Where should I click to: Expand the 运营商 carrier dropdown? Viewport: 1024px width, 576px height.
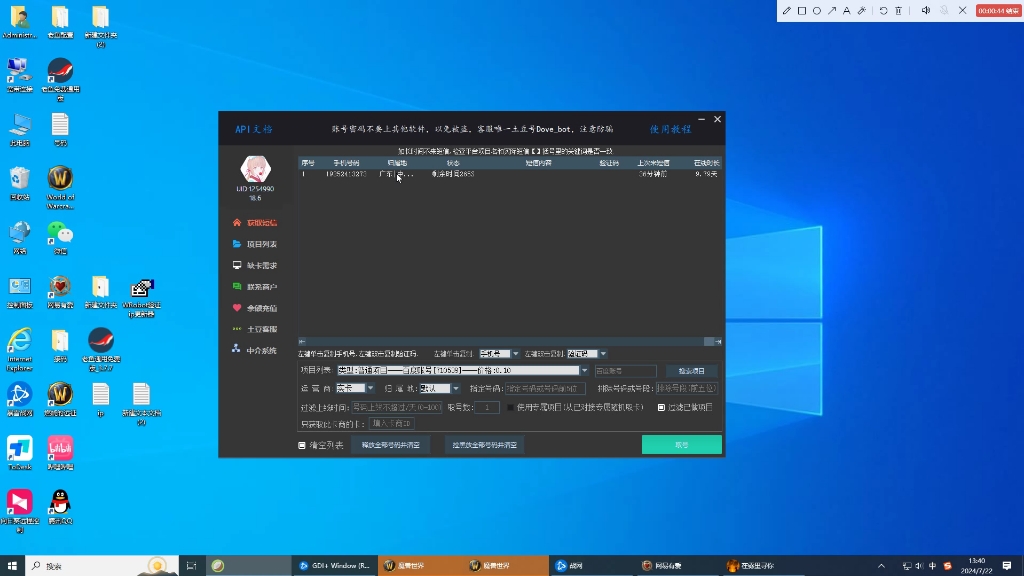370,389
